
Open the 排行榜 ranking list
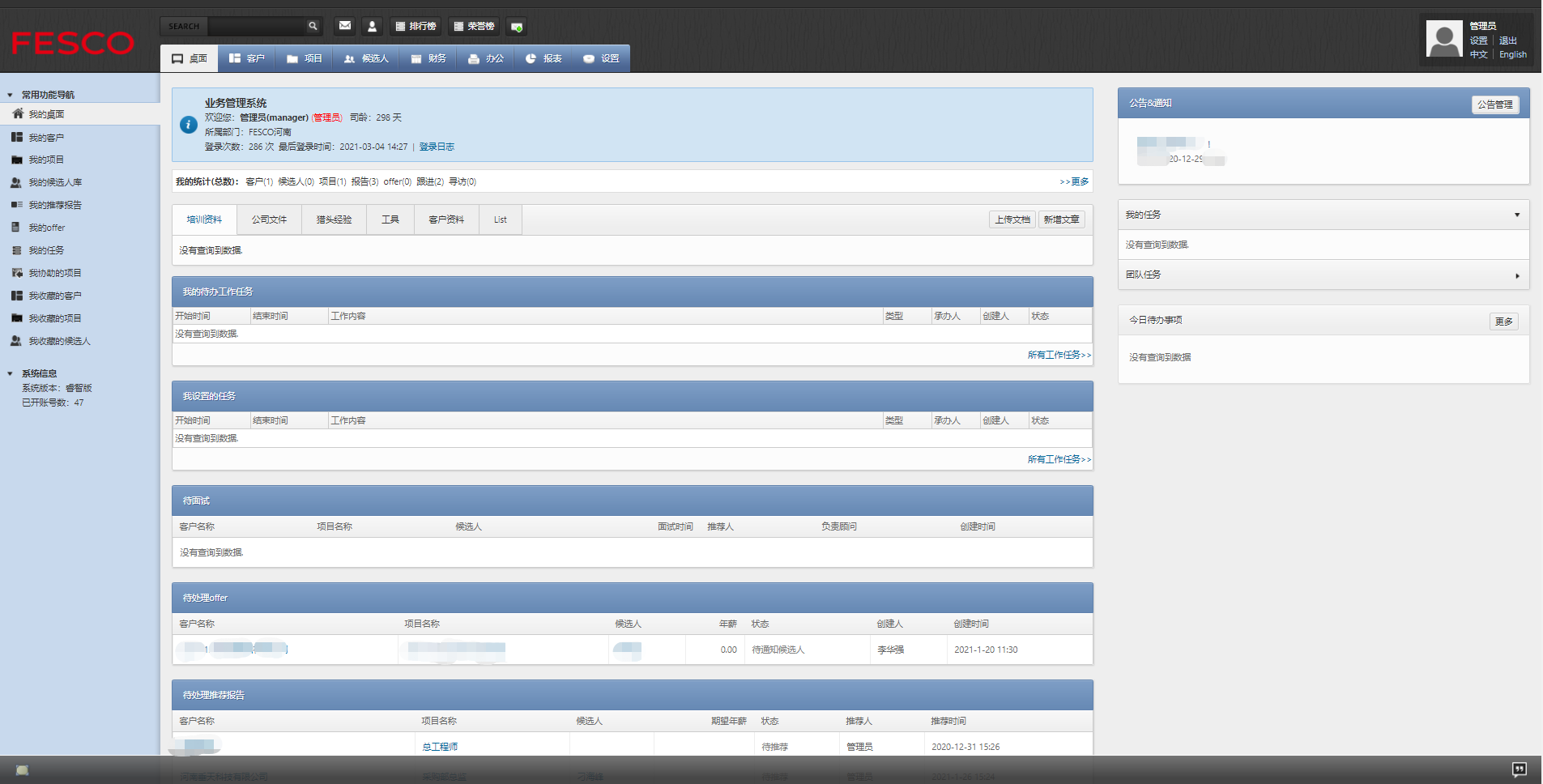click(416, 26)
